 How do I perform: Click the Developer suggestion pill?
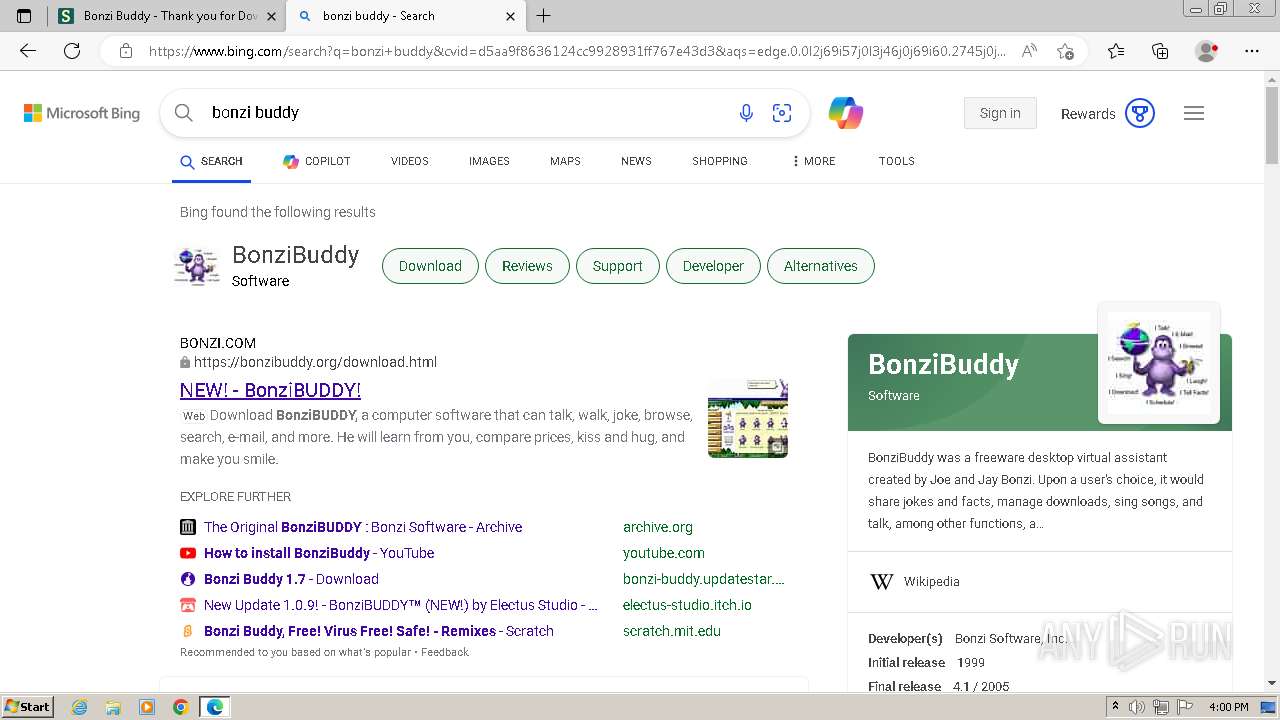pos(713,266)
